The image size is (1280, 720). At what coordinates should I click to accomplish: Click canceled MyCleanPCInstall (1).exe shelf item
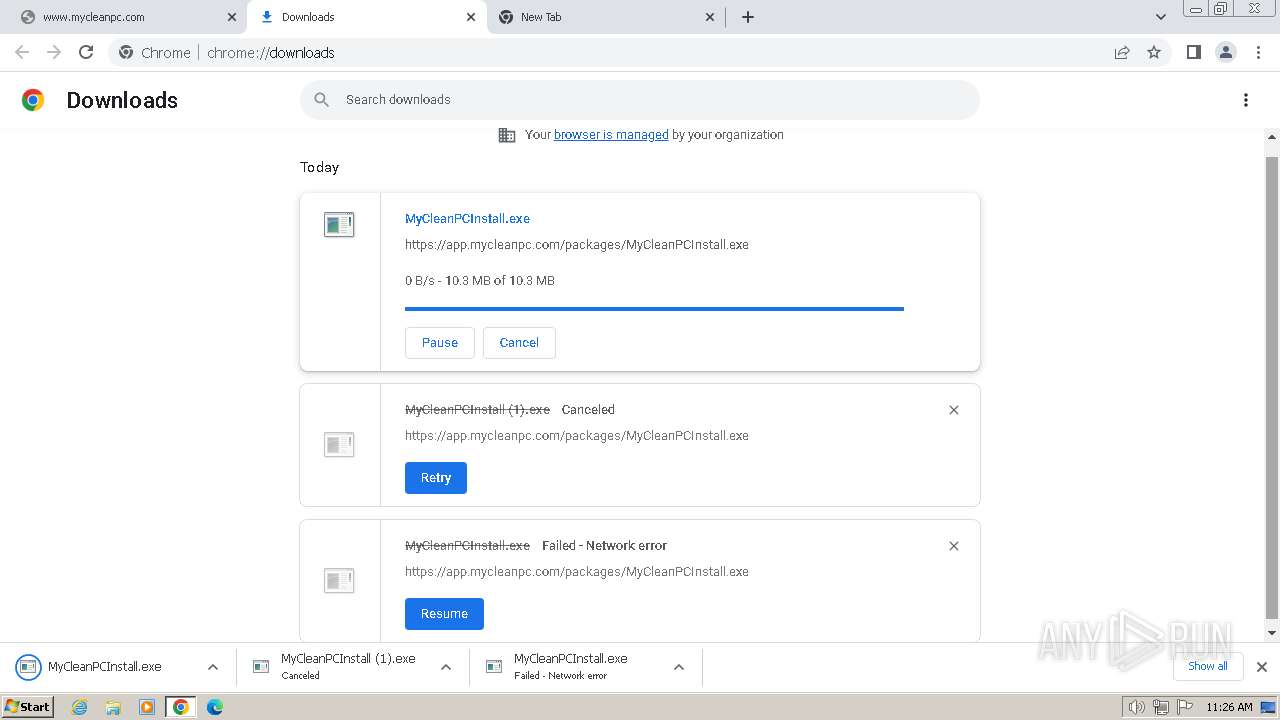(x=340, y=667)
